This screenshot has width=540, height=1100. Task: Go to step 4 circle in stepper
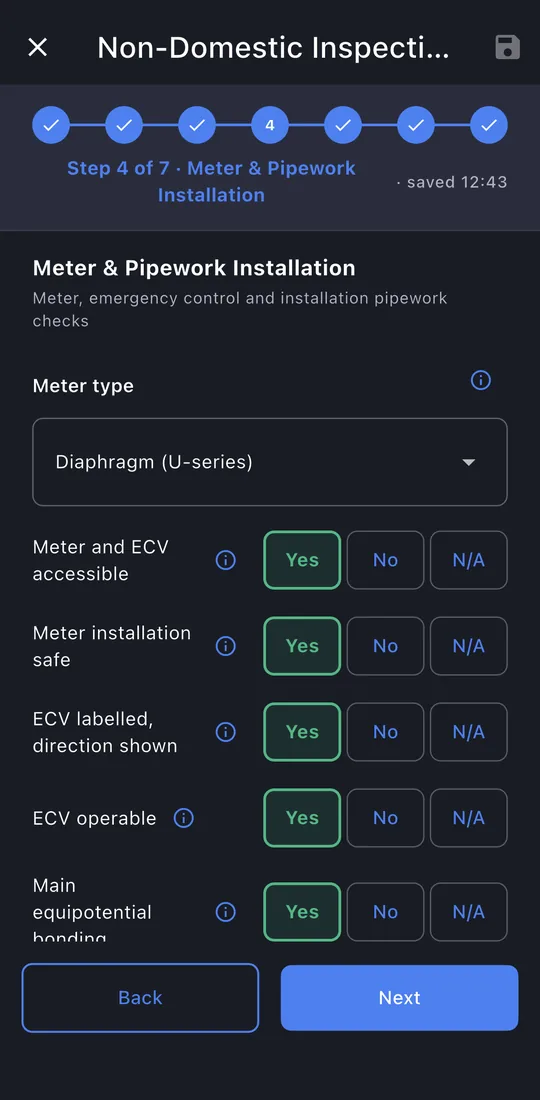coord(270,125)
